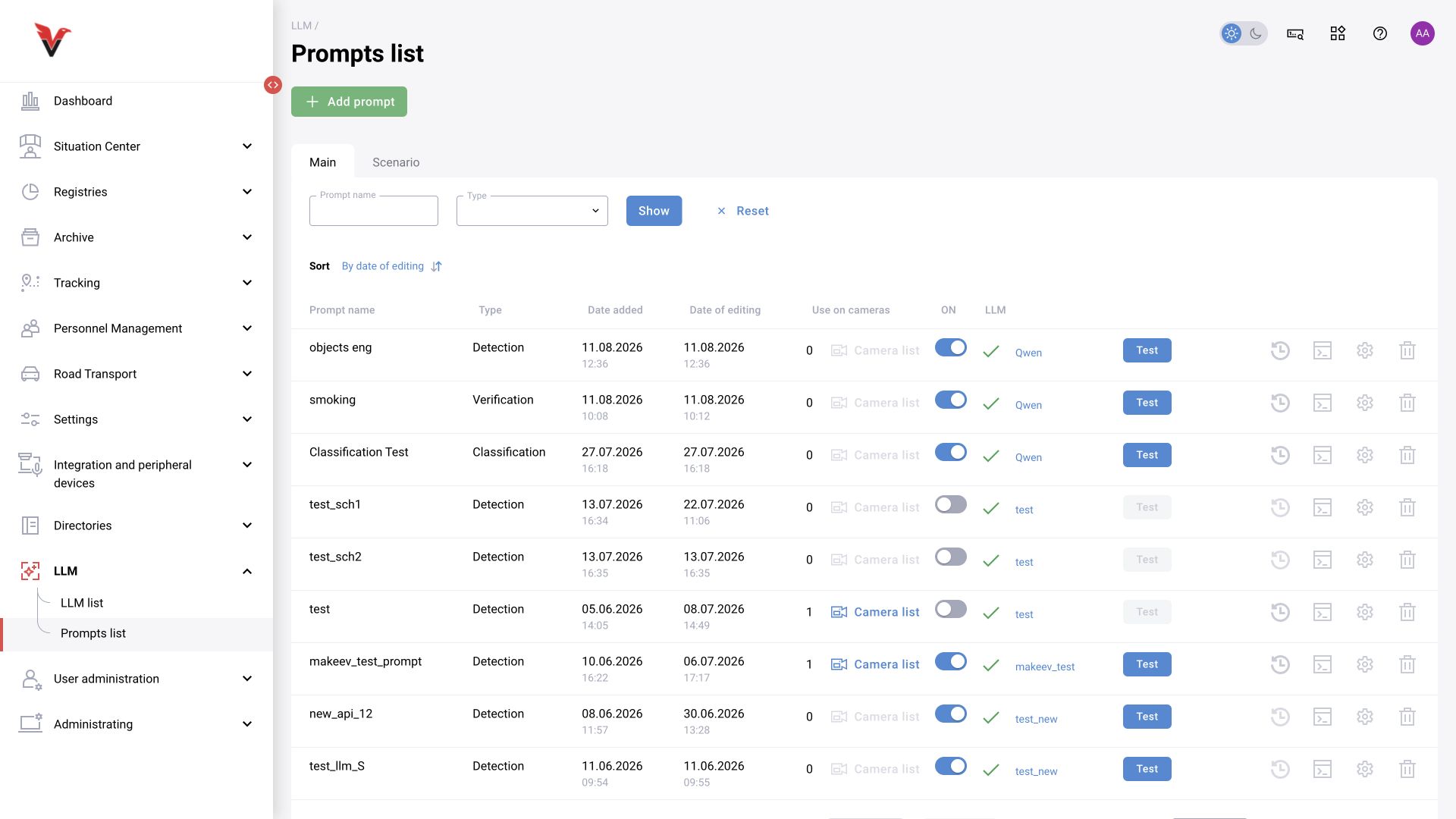Screen dimensions: 1456x819
Task: Expand the User administration menu
Action: tap(136, 679)
